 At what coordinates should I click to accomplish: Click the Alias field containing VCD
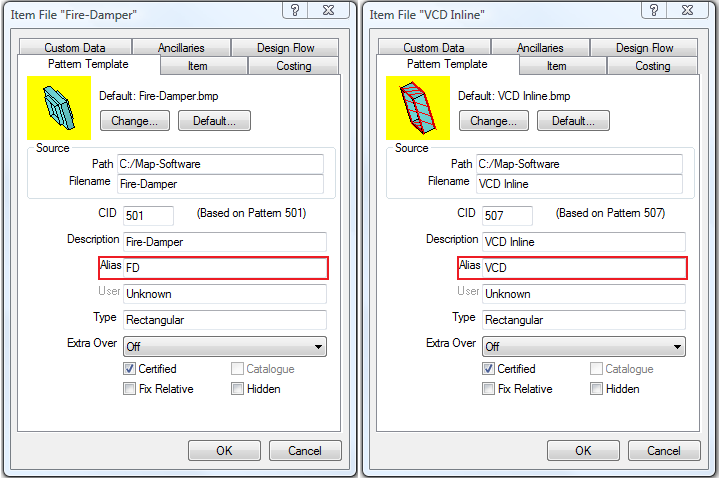584,268
